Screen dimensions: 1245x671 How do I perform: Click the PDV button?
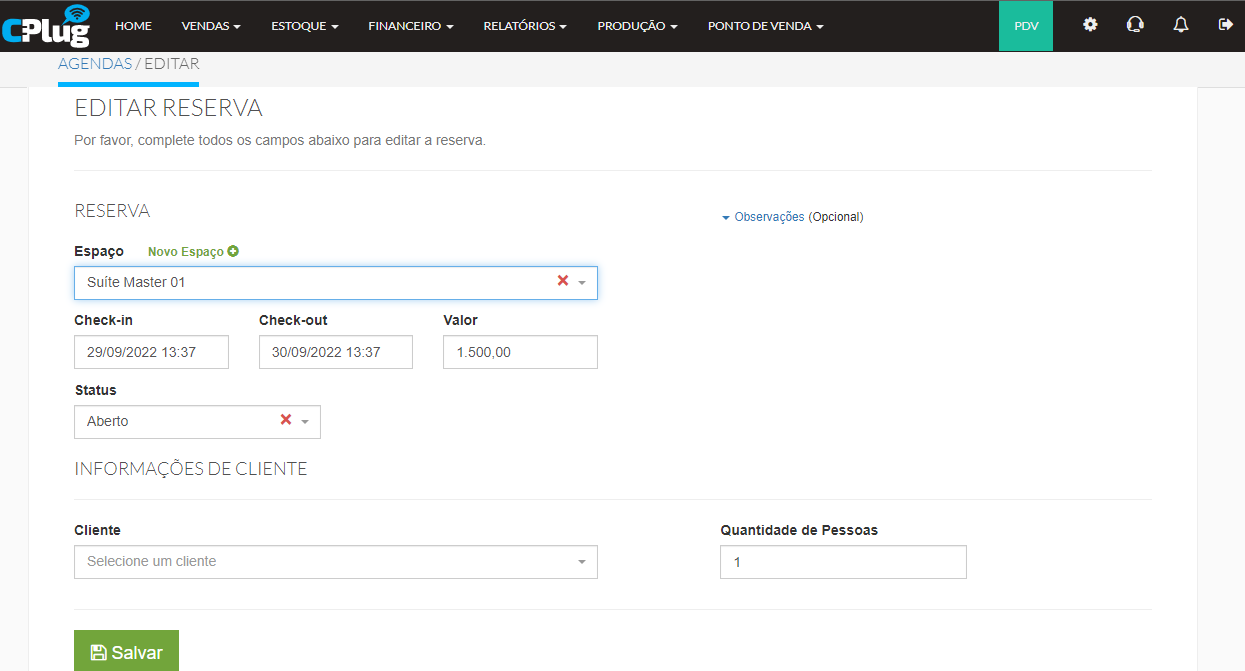click(x=1026, y=26)
